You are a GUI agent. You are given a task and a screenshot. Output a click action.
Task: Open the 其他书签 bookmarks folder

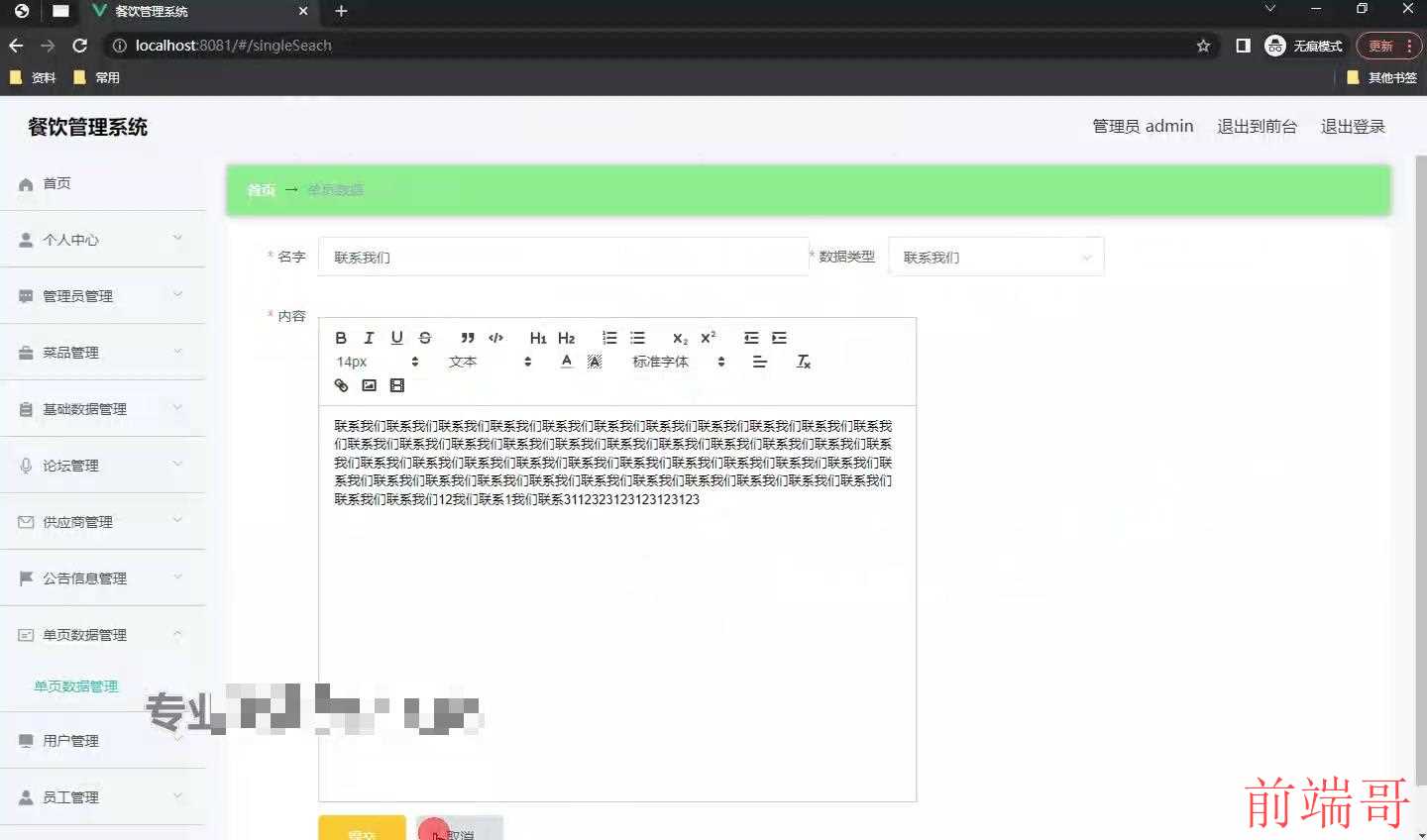click(1382, 77)
